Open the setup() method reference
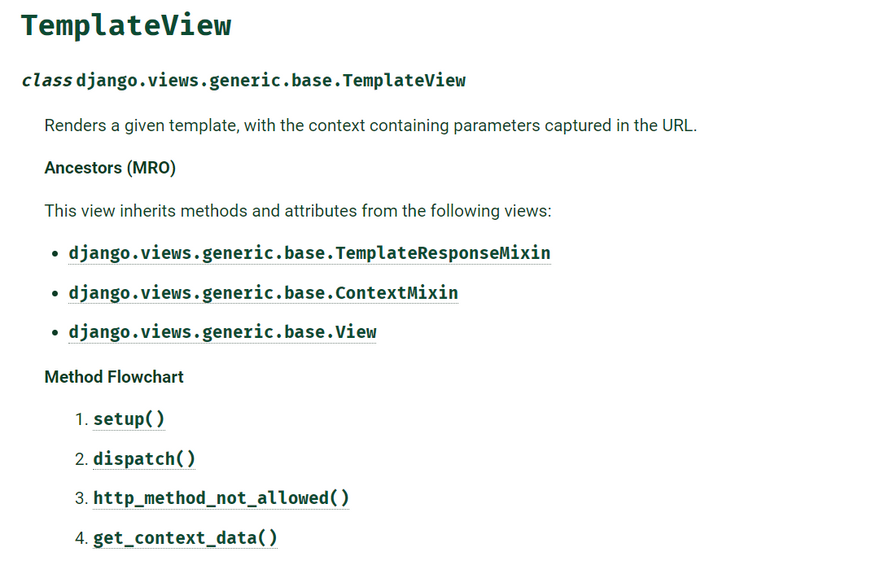 (x=129, y=419)
